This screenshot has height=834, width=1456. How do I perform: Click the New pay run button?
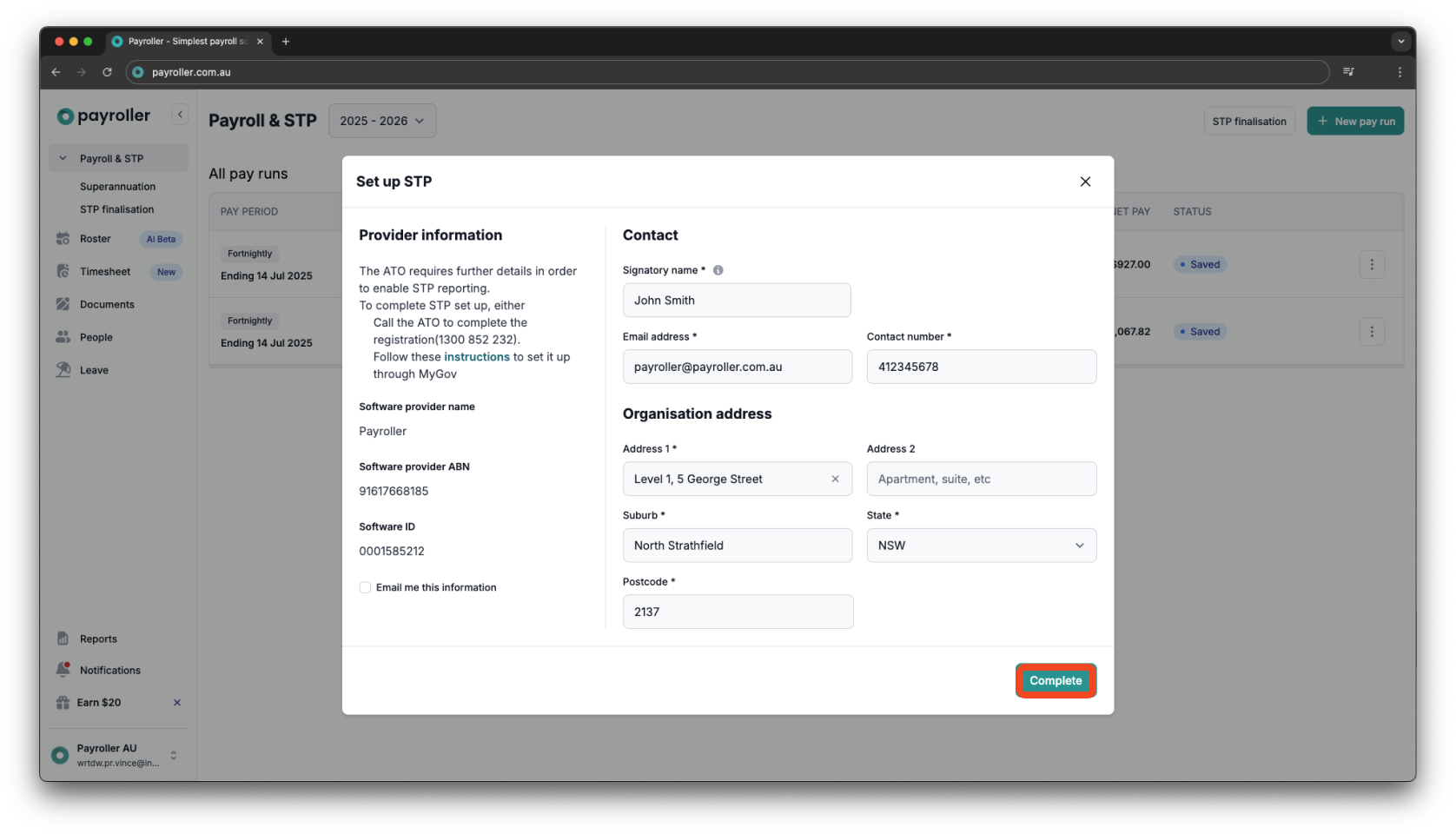click(1355, 122)
